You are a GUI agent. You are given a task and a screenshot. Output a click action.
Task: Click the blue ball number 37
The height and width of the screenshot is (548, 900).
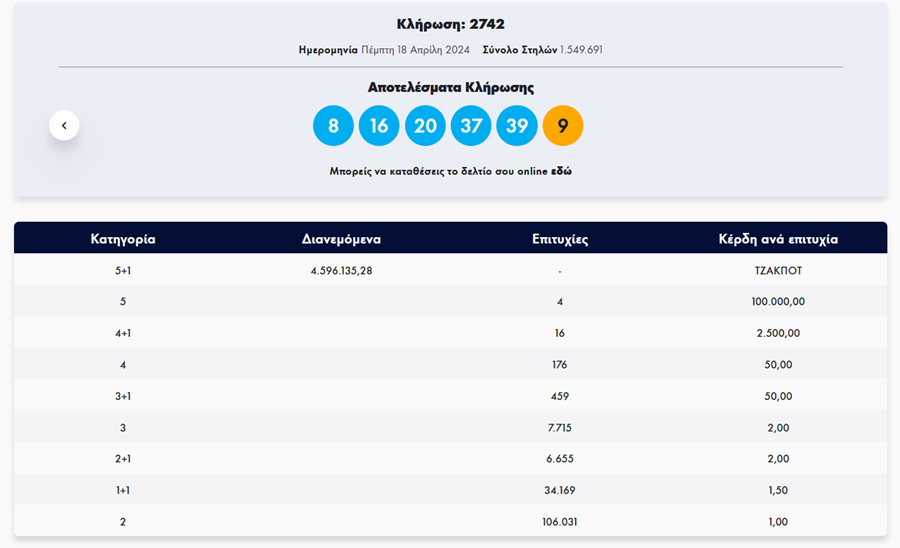click(x=471, y=126)
